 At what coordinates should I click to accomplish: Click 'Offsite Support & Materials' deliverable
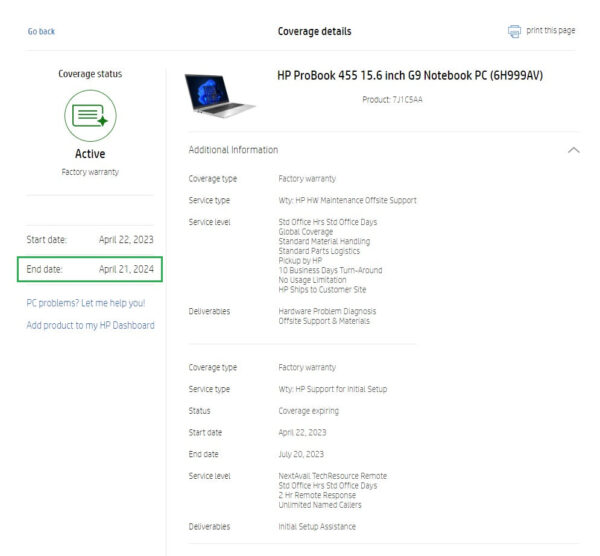pyautogui.click(x=324, y=321)
